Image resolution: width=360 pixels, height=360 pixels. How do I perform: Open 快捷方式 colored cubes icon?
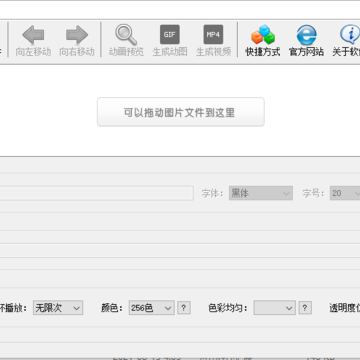(263, 35)
